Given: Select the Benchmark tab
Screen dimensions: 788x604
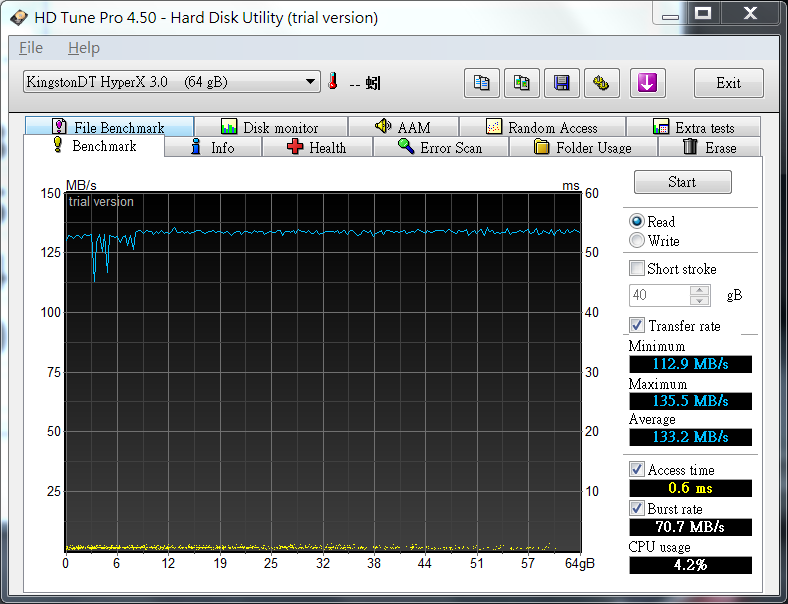Looking at the screenshot, I should pos(94,146).
